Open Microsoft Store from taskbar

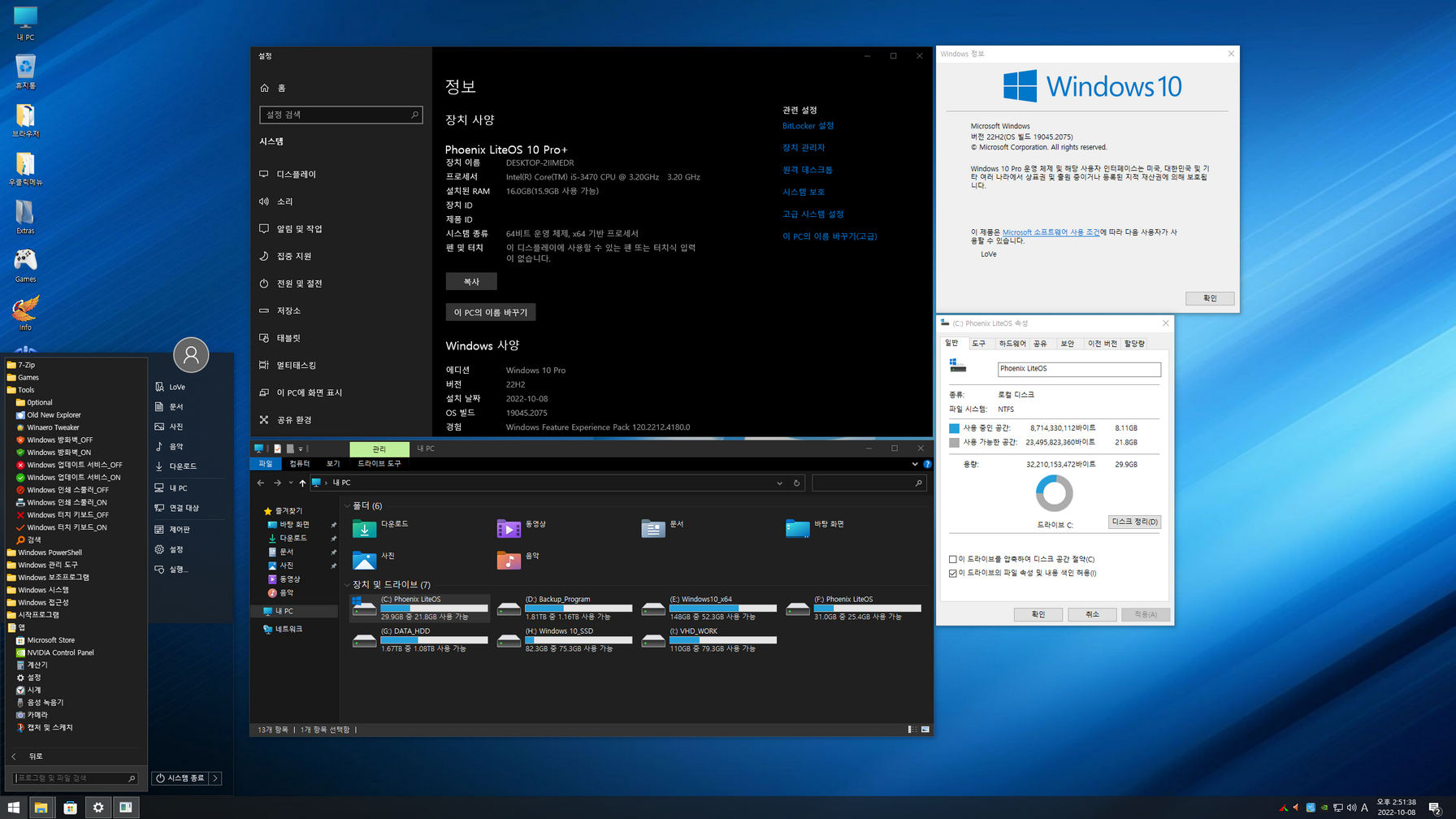[71, 807]
